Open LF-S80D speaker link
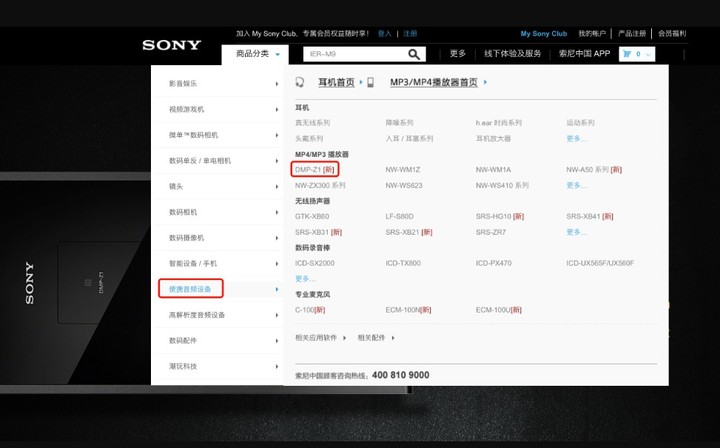The image size is (720, 448). point(399,216)
